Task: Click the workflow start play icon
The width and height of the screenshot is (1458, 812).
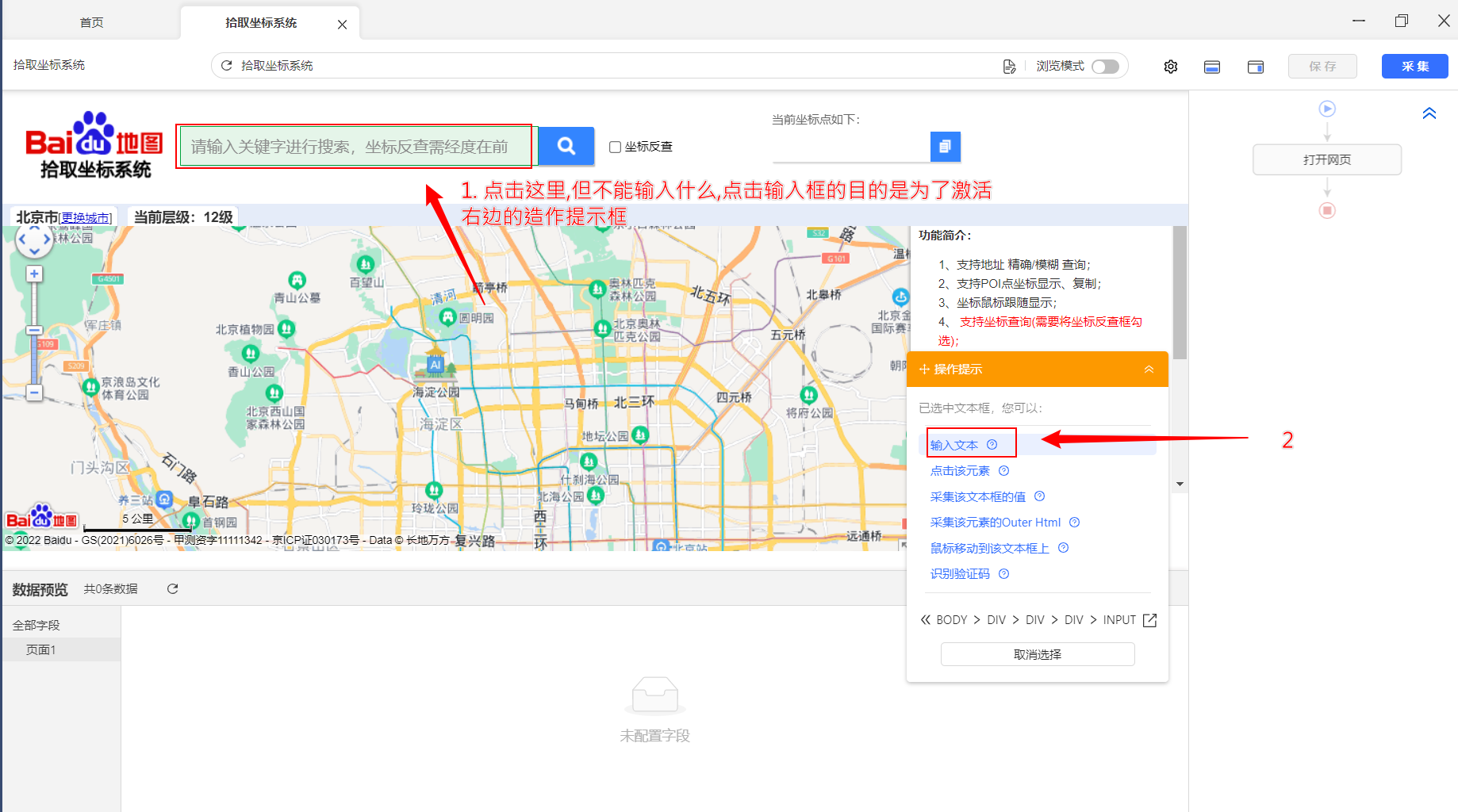Action: click(1327, 109)
